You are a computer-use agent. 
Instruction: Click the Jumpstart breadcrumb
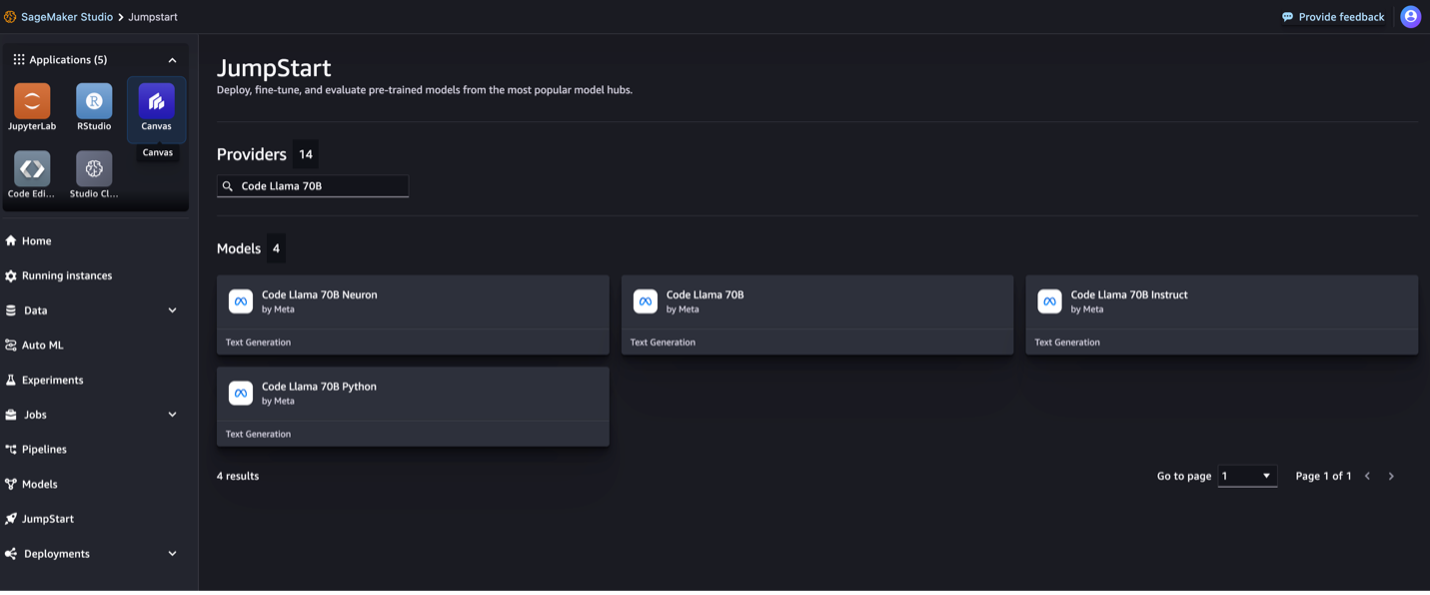pos(153,17)
